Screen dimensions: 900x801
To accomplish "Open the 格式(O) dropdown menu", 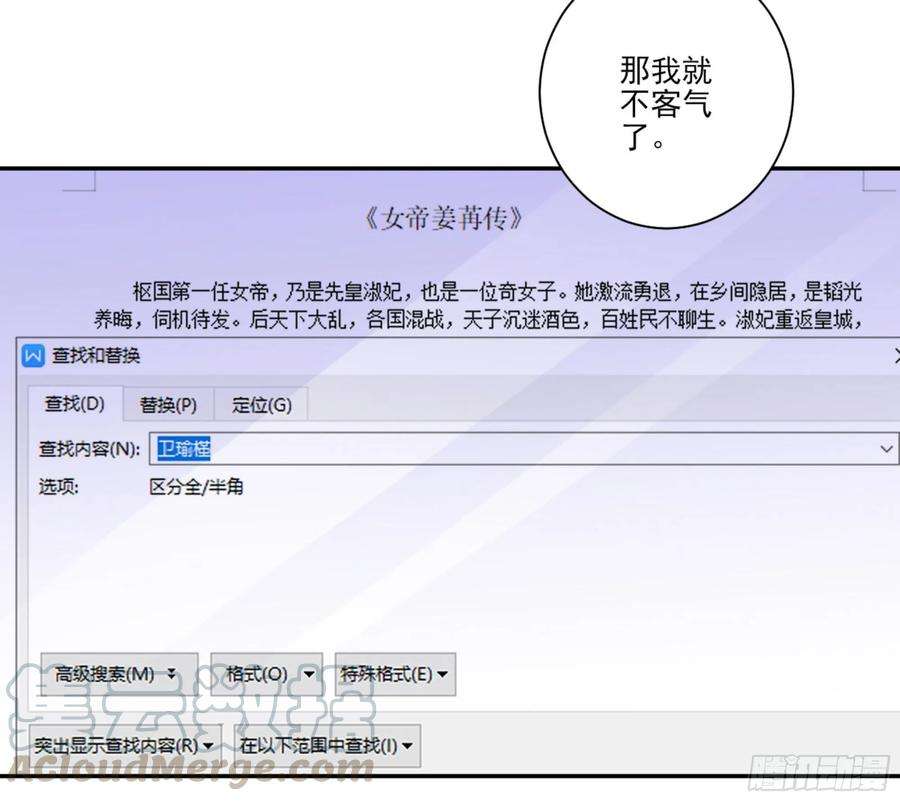I will pos(266,674).
